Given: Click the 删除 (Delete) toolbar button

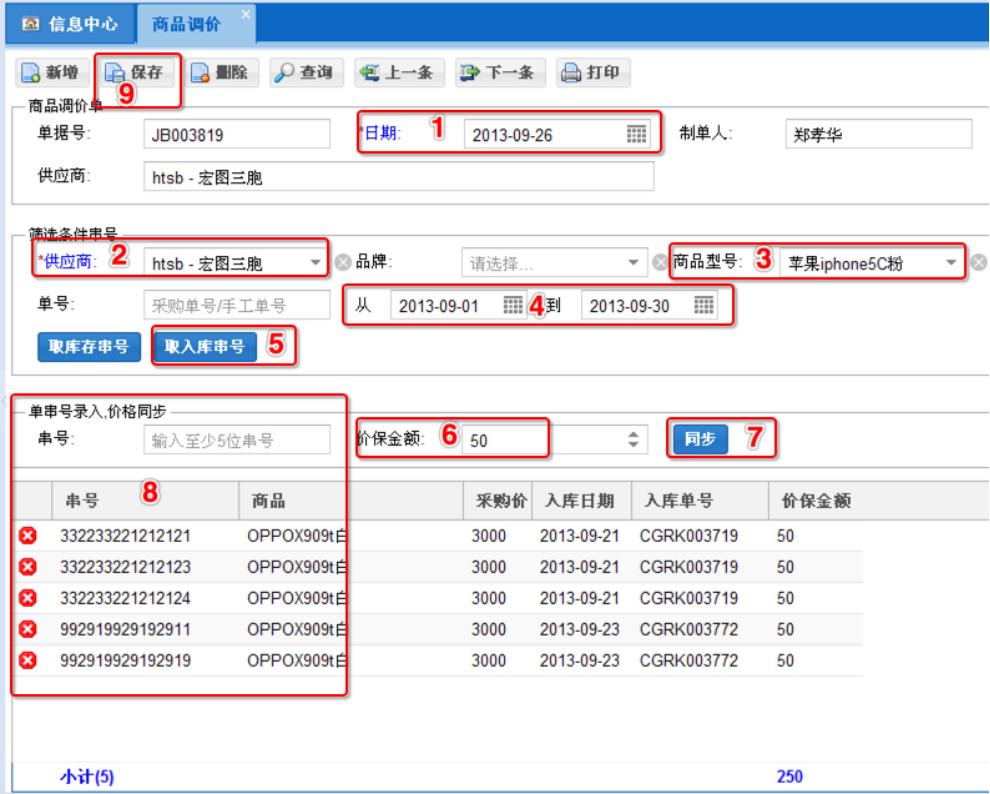Looking at the screenshot, I should [222, 73].
